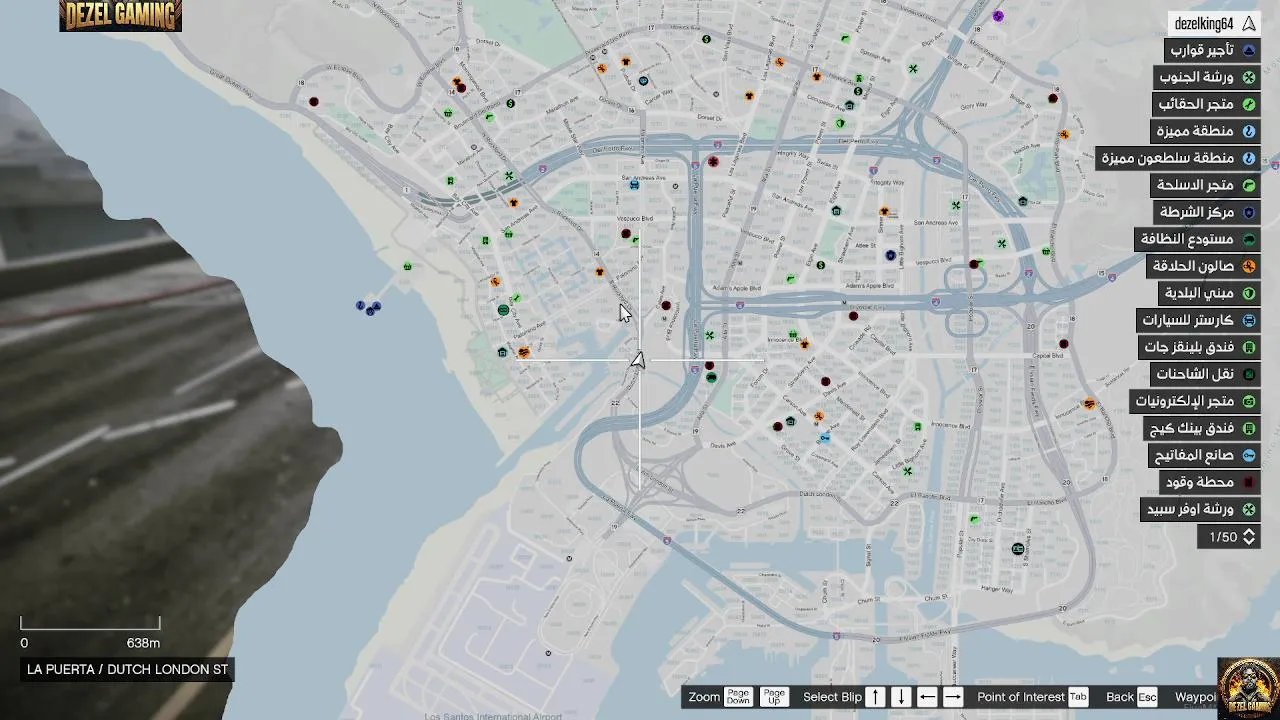The image size is (1280, 720).
Task: Click the right arrow Select Blip key
Action: [953, 697]
